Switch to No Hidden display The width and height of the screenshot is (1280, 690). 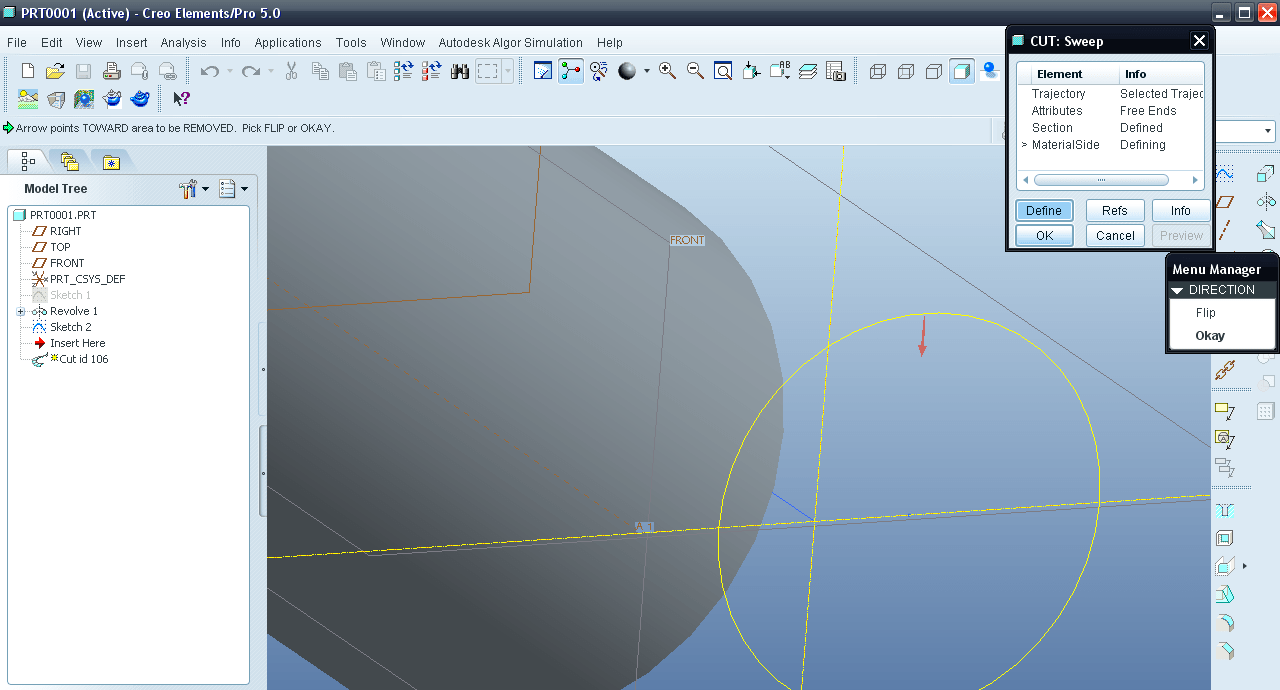tap(934, 71)
